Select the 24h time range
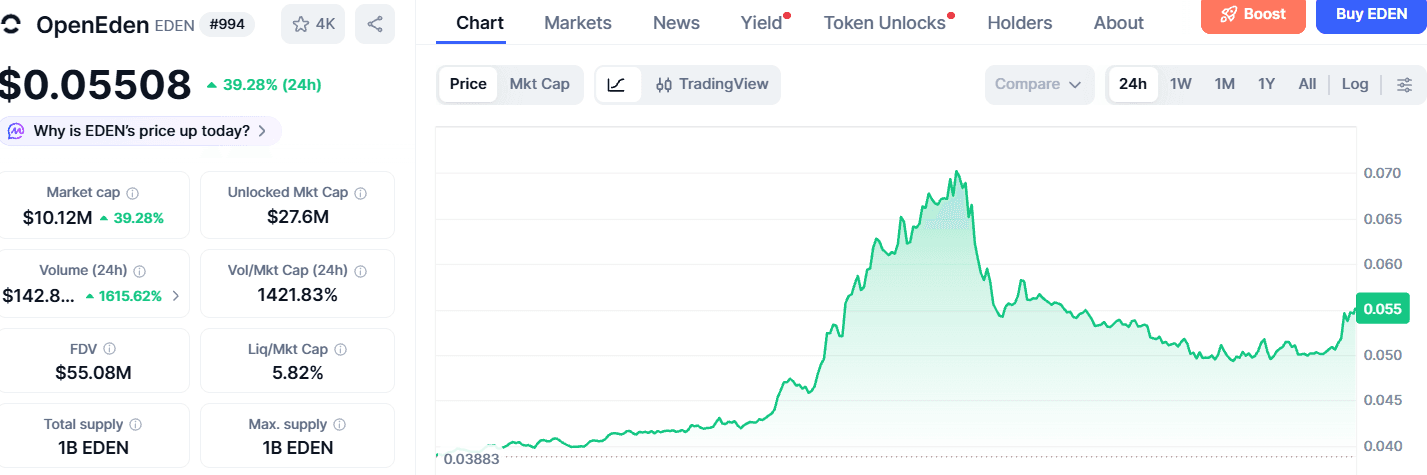 1133,84
